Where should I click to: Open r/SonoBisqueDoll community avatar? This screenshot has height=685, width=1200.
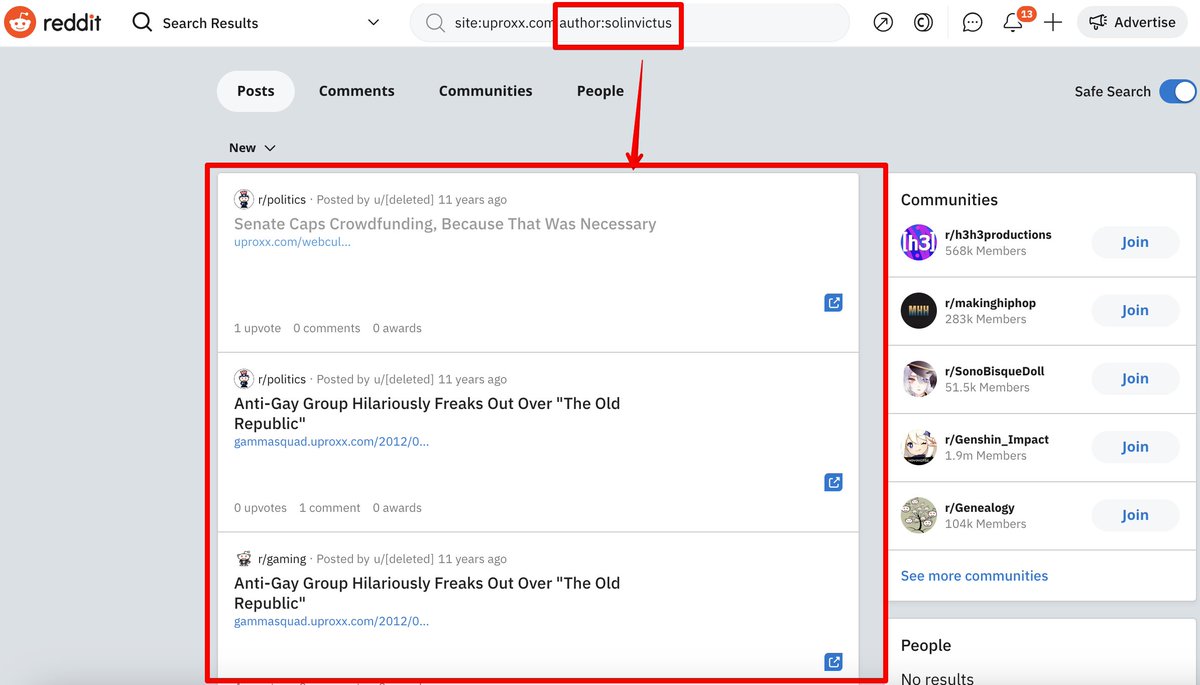coord(919,379)
